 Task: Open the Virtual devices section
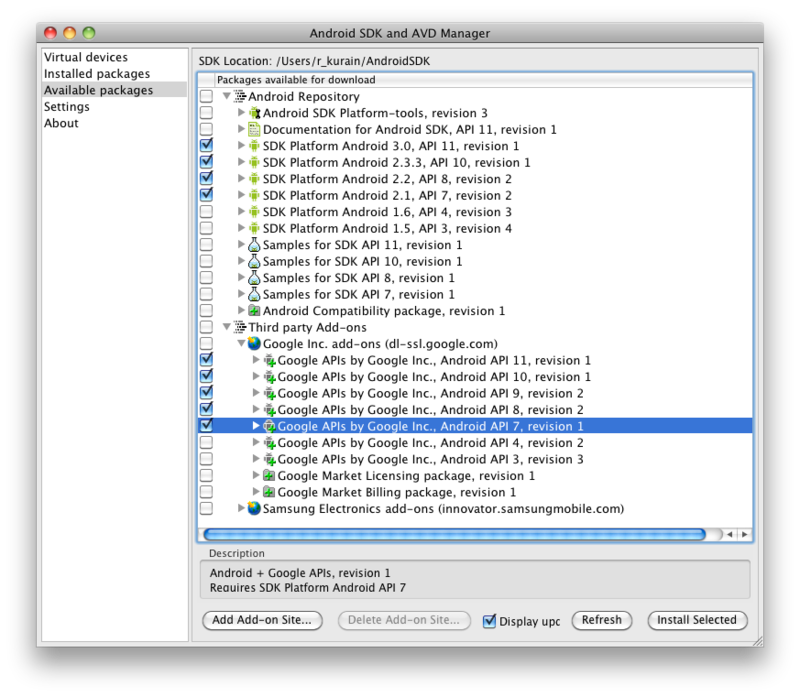pos(86,57)
